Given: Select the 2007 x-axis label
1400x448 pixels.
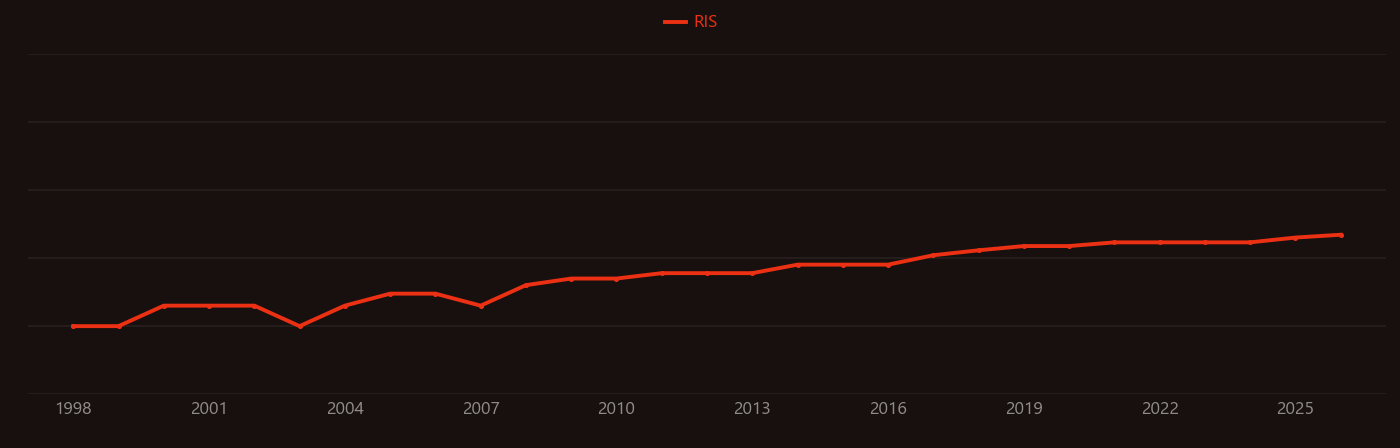Looking at the screenshot, I should (481, 409).
